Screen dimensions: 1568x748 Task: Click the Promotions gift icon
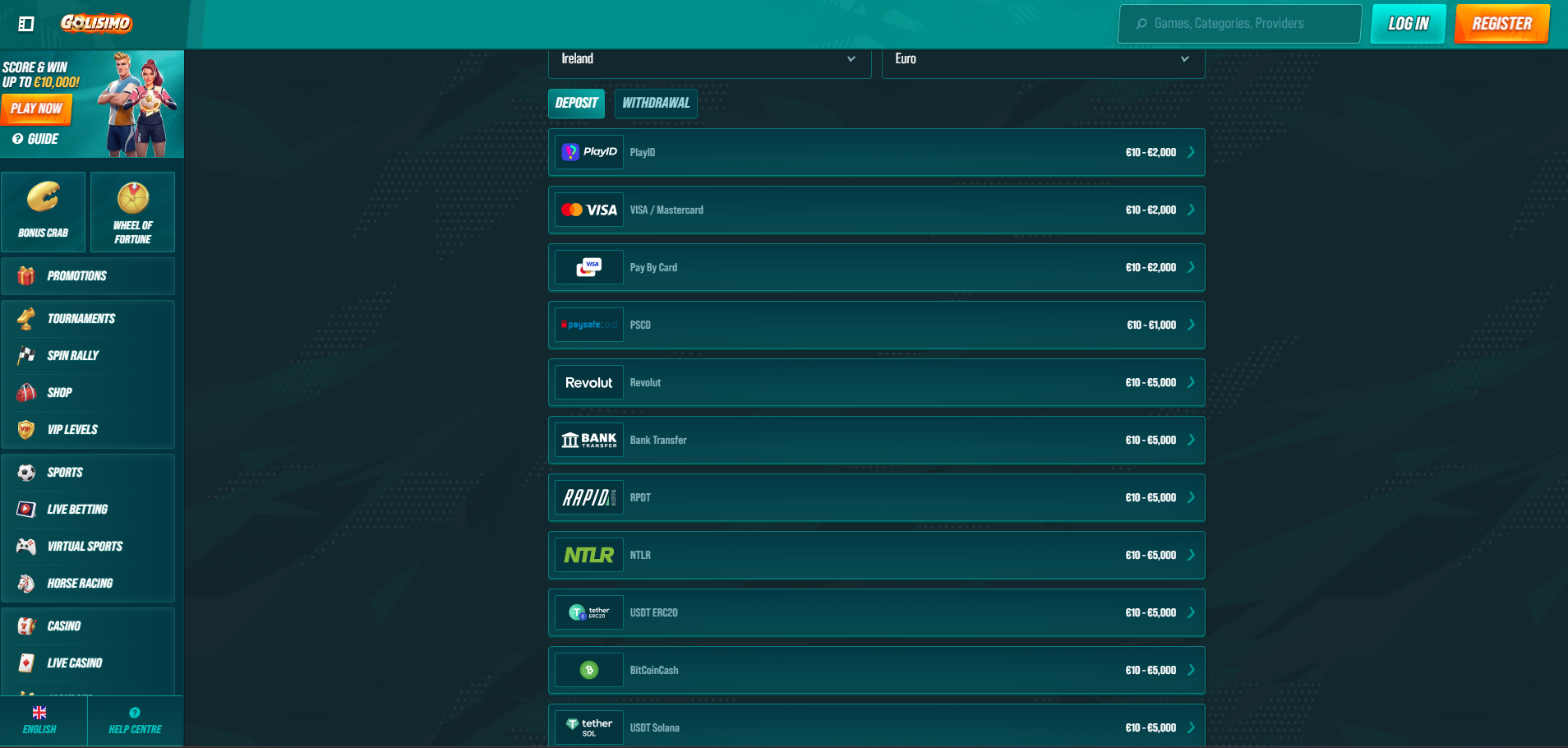[26, 276]
